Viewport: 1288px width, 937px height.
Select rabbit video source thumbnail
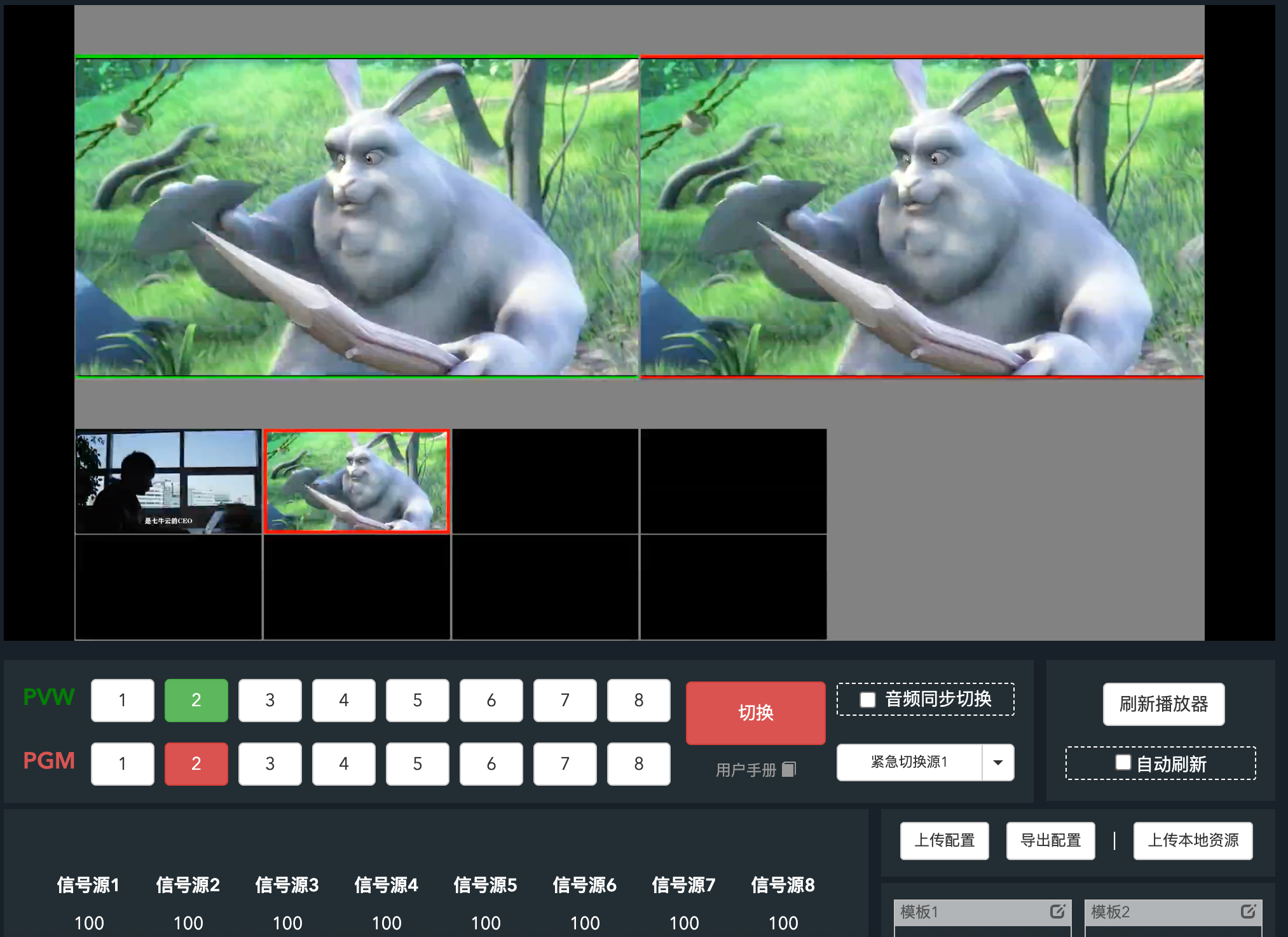click(357, 481)
